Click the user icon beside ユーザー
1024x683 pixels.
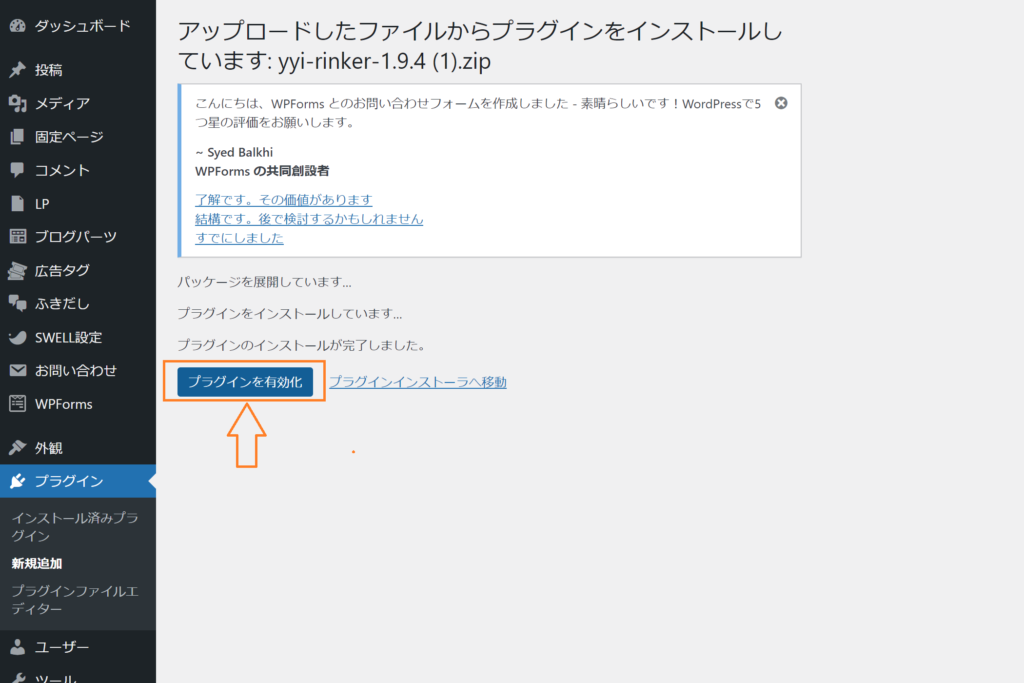18,647
